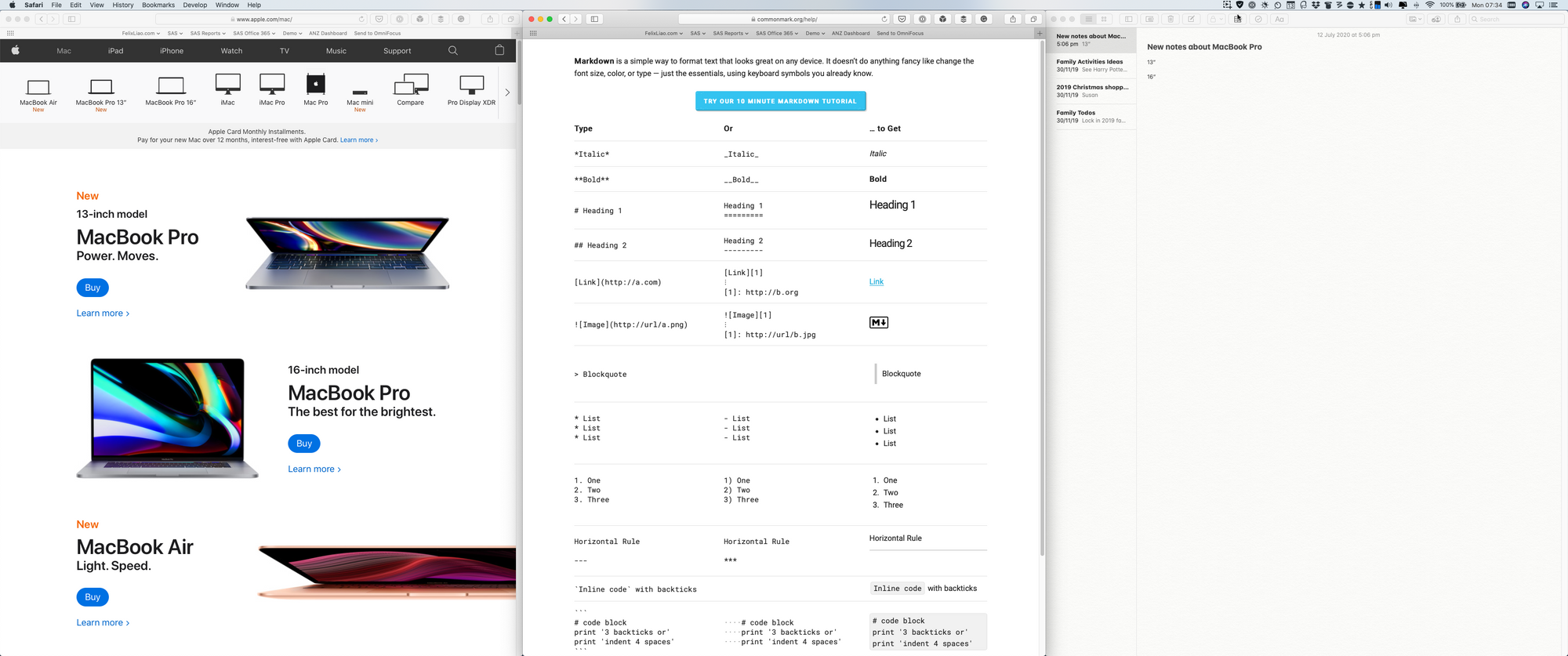Save commonmark.org page to Pocket
The height and width of the screenshot is (656, 1568).
[x=902, y=19]
